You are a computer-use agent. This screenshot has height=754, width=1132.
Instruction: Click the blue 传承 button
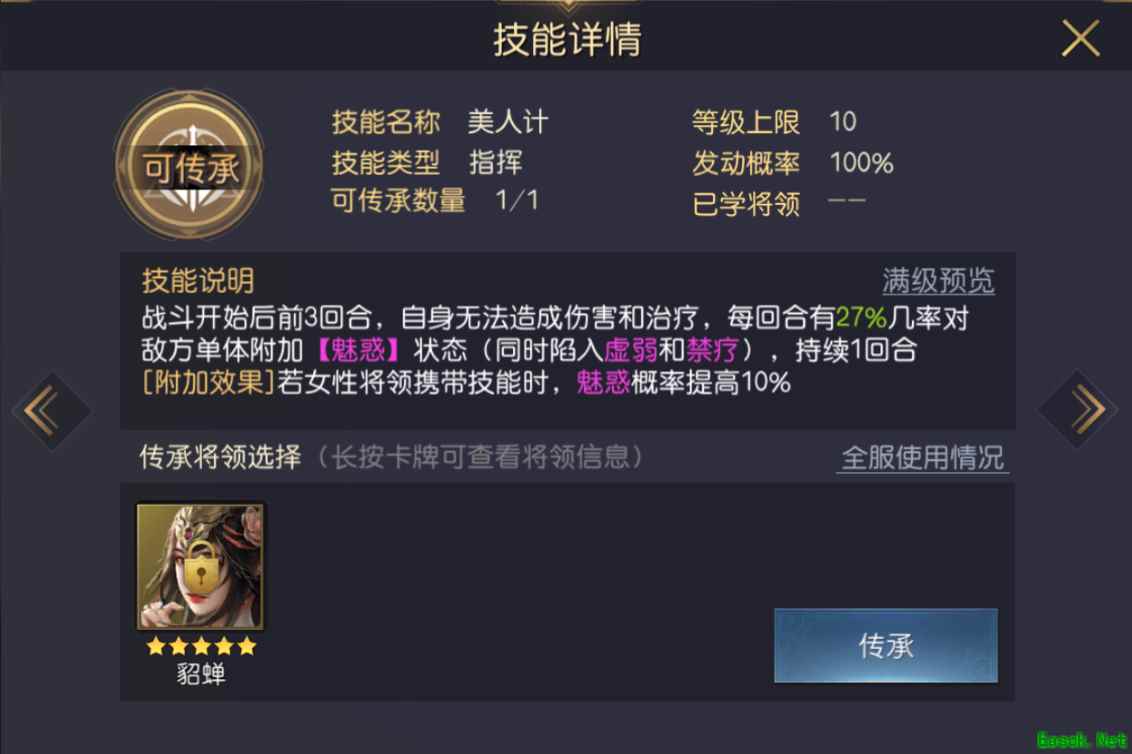click(886, 646)
